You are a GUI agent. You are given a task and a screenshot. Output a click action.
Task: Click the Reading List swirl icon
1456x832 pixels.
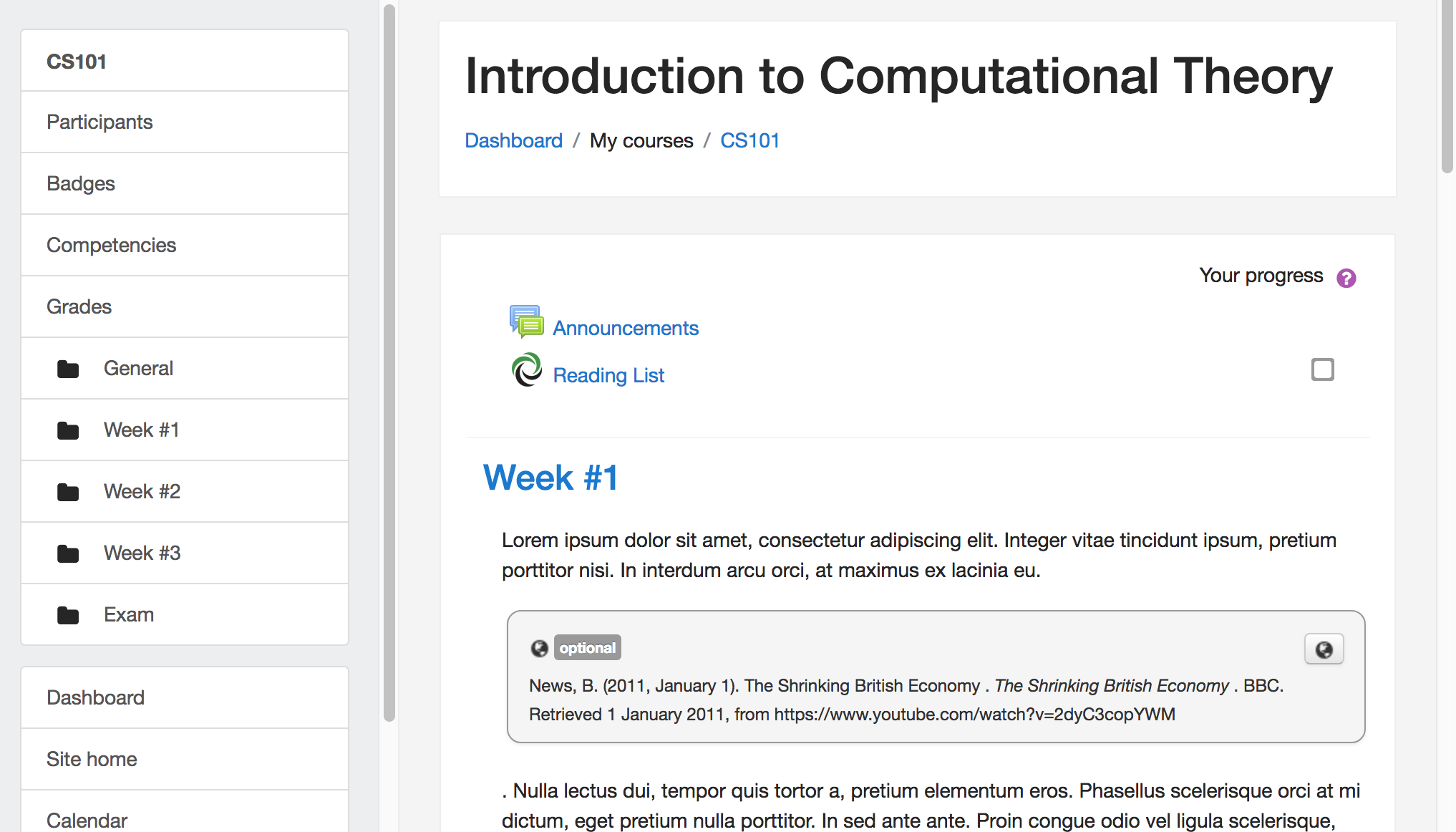click(527, 369)
